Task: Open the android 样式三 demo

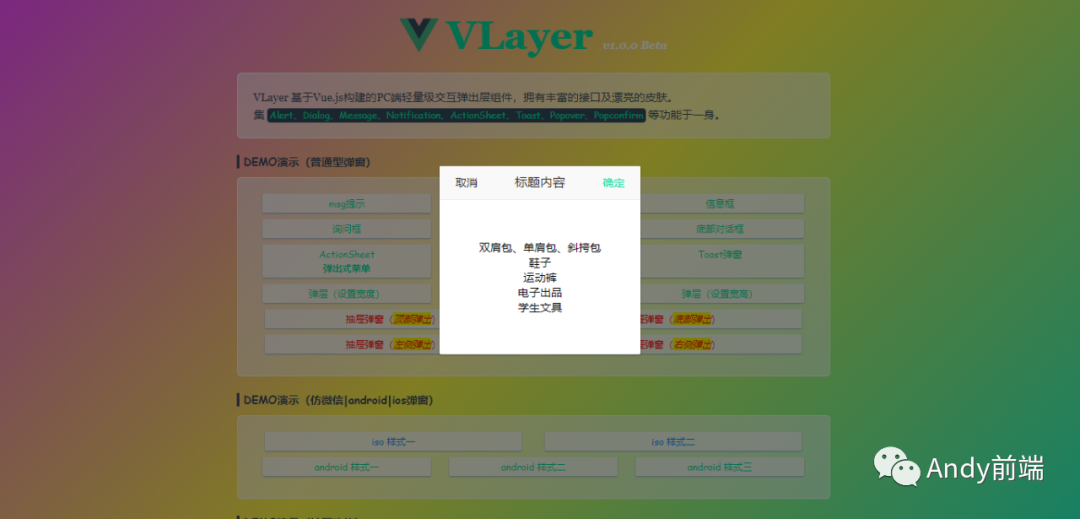Action: [x=720, y=467]
